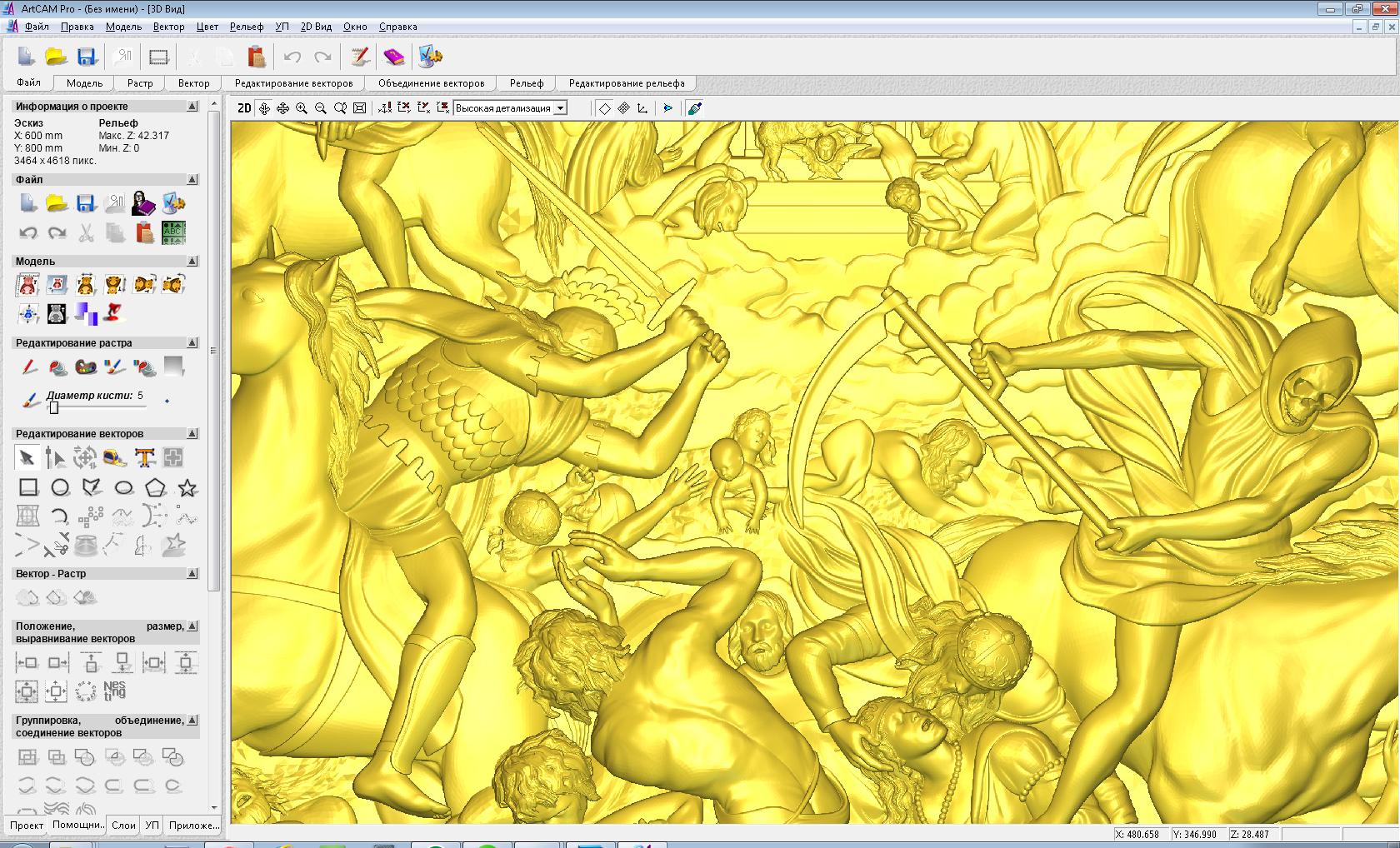1400x848 pixels.
Task: Toggle the origin axes display icon
Action: coord(642,108)
